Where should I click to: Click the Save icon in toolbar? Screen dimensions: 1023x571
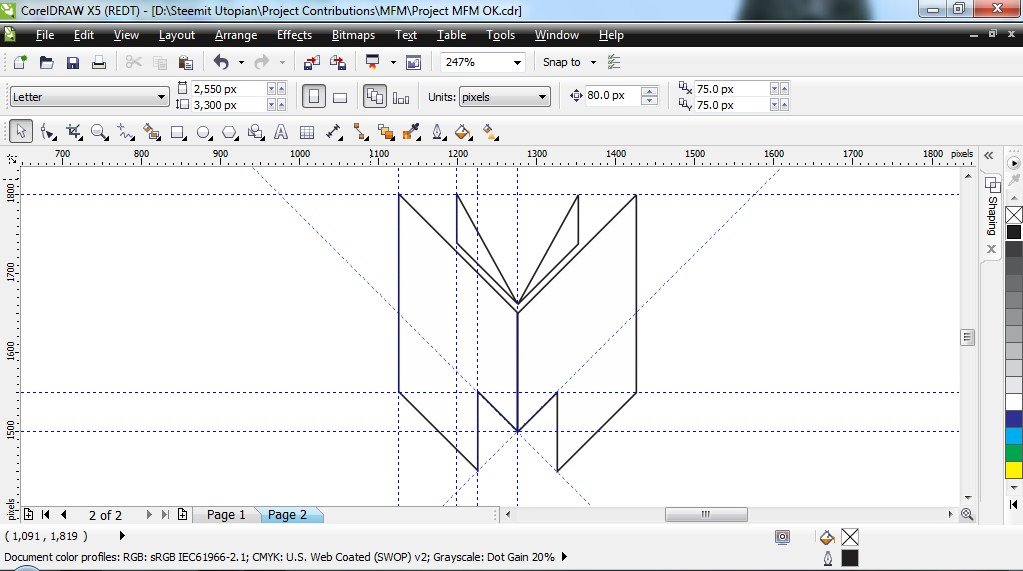(73, 62)
